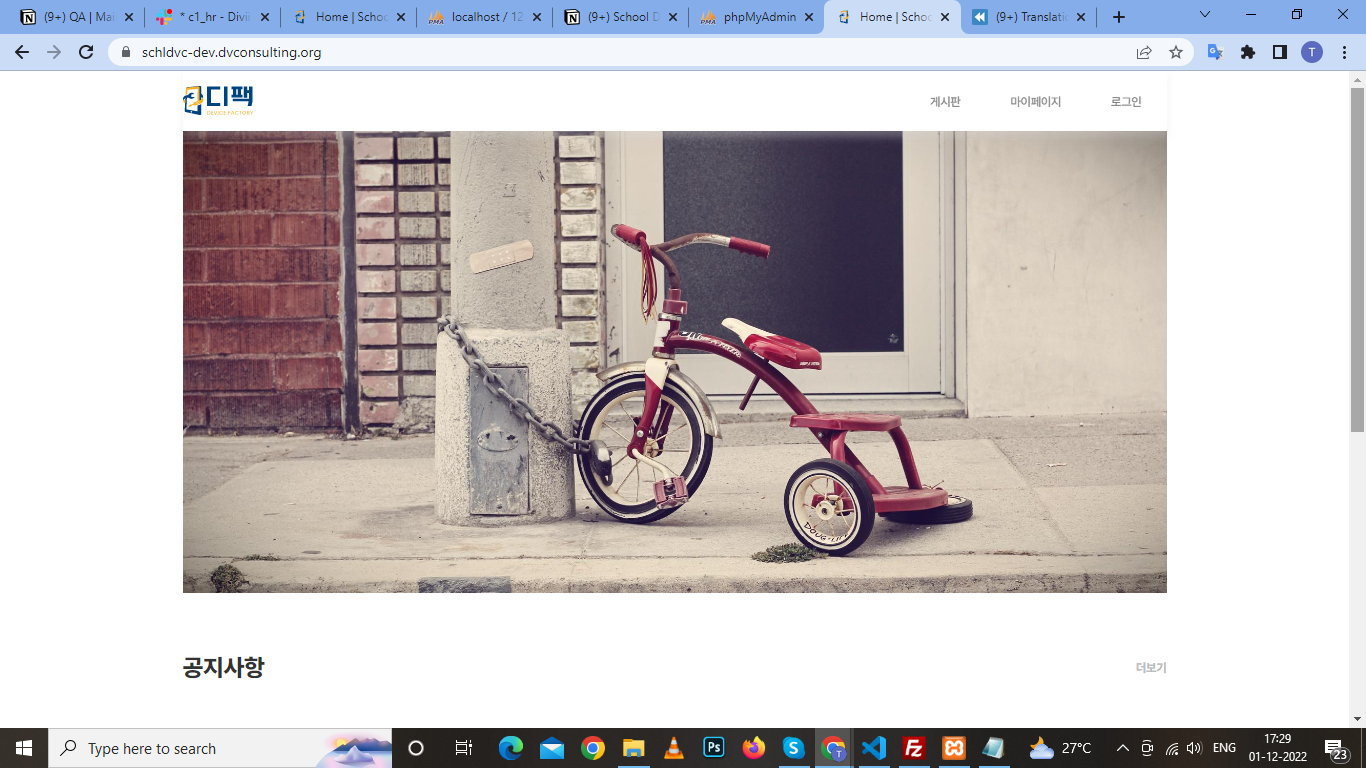Screen dimensions: 1366x768
Task: Open the Chrome profile avatar
Action: coord(1311,52)
